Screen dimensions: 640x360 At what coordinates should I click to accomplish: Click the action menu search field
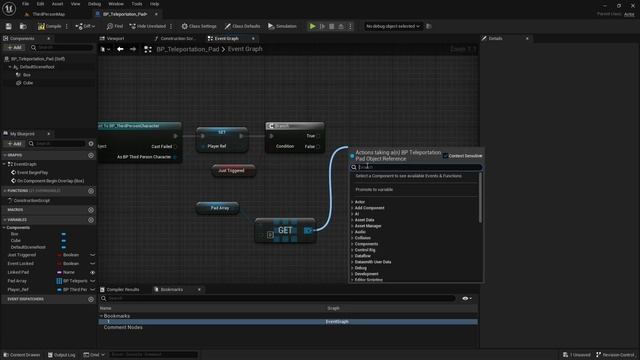click(x=416, y=167)
